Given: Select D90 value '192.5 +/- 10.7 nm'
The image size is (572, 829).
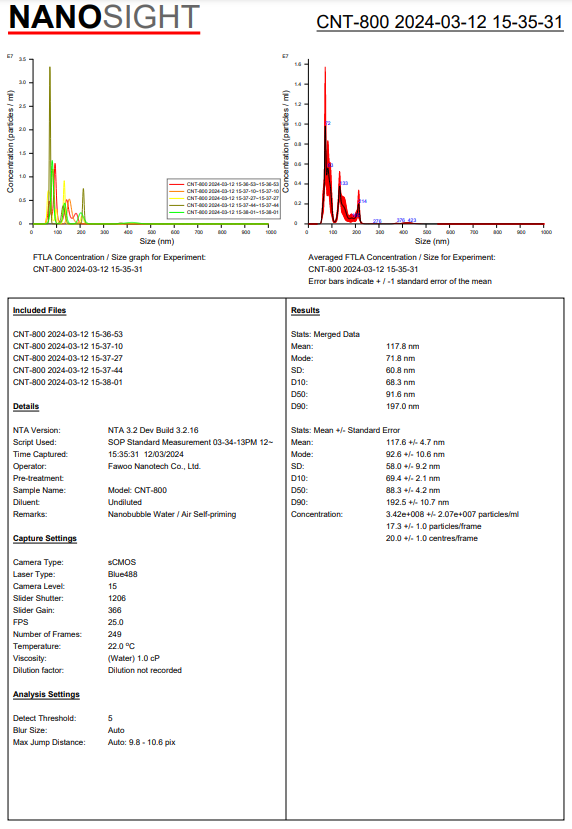Looking at the screenshot, I should point(418,502).
